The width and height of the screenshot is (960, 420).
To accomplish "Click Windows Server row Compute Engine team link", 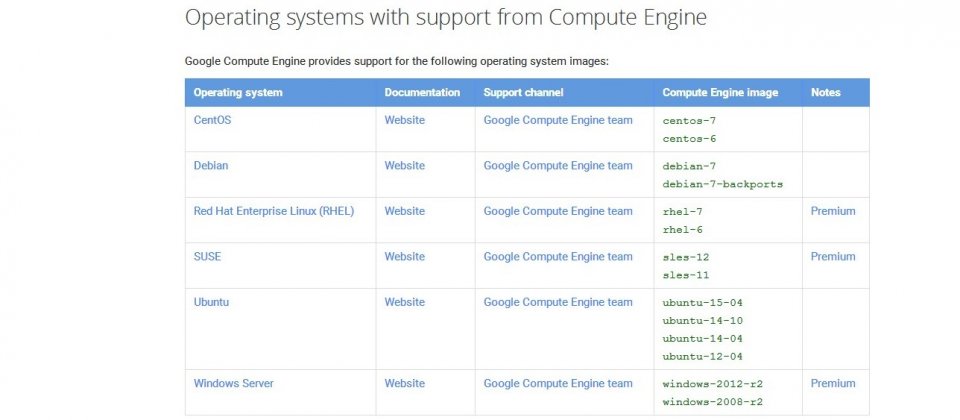I will [x=557, y=383].
